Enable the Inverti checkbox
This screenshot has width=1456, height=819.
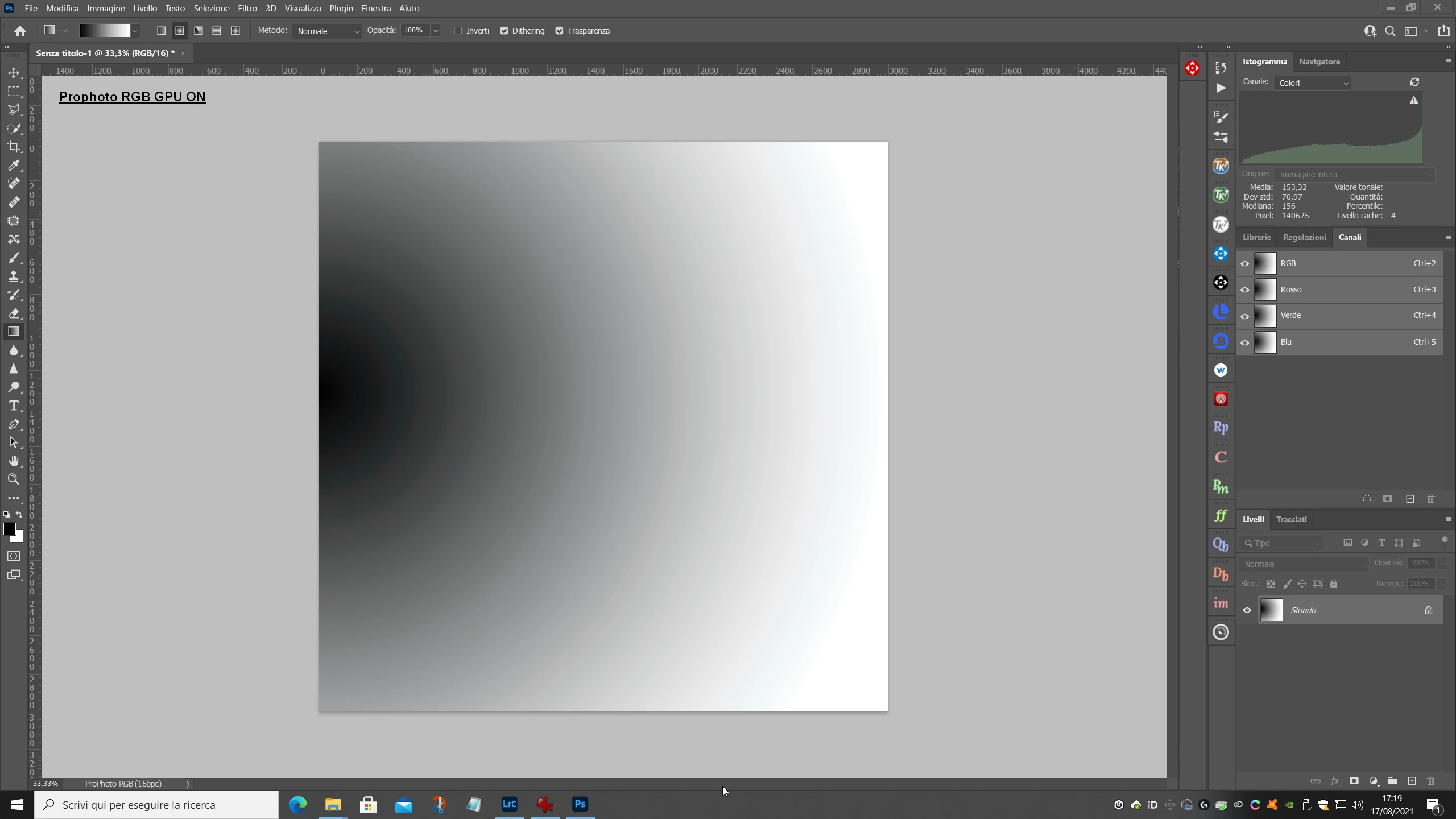tap(458, 31)
